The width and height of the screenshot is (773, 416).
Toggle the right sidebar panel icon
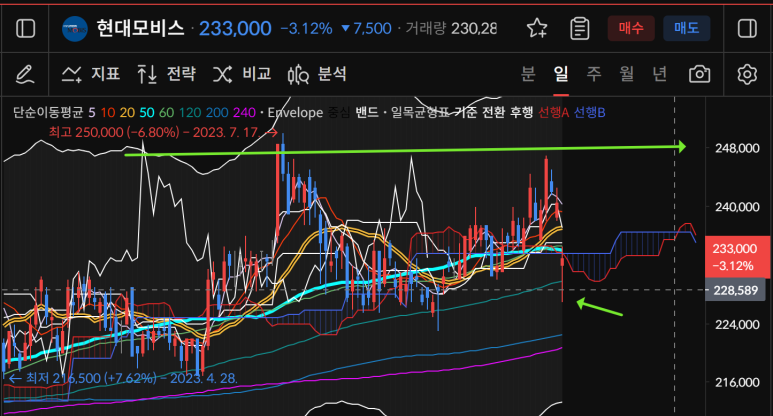point(747,29)
